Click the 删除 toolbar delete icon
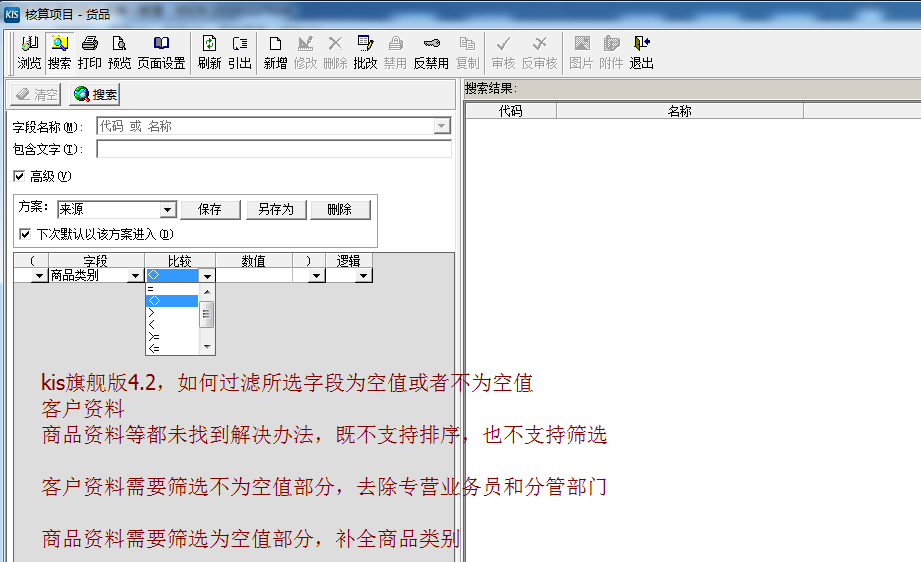This screenshot has height=562, width=921. click(335, 52)
